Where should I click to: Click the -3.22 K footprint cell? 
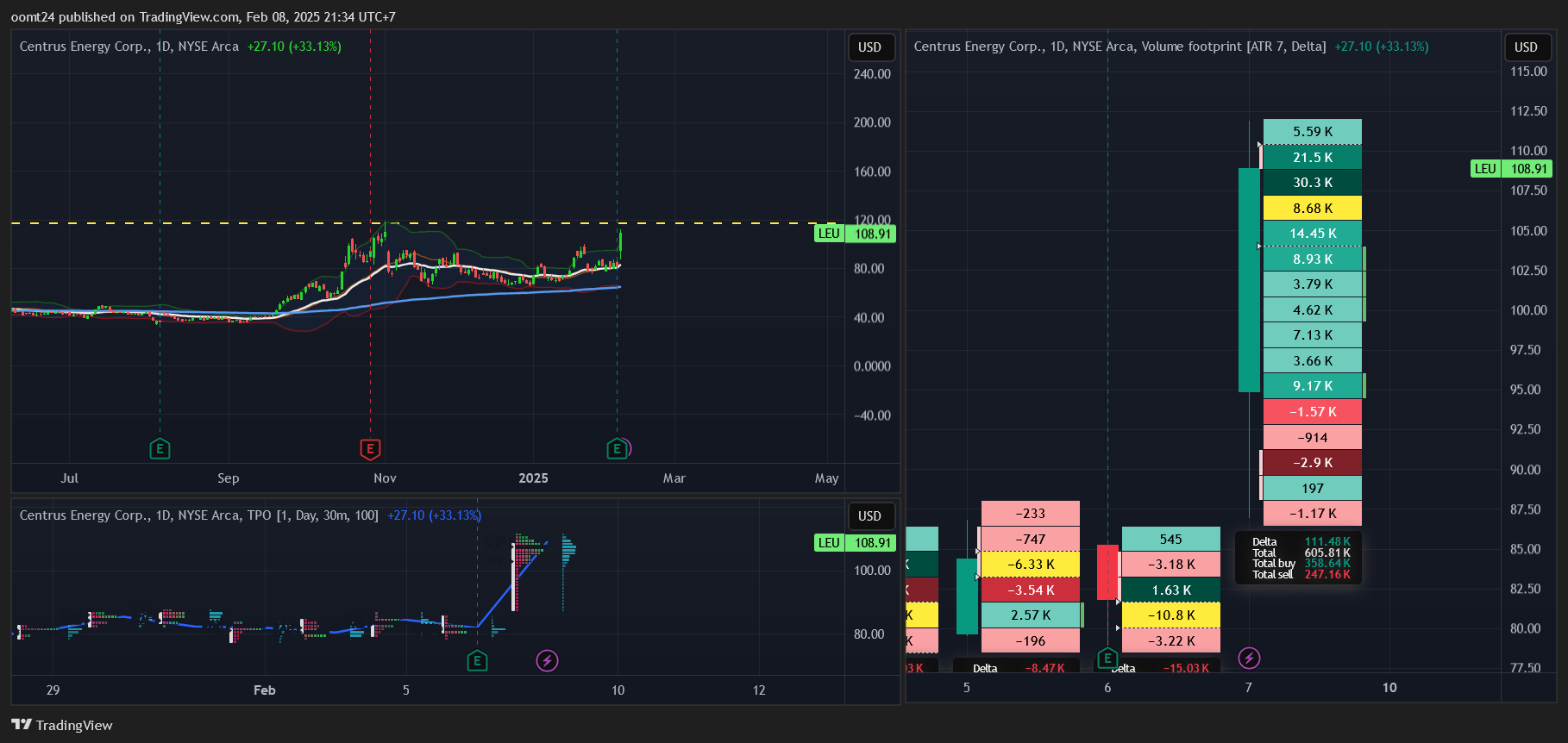(x=1171, y=641)
